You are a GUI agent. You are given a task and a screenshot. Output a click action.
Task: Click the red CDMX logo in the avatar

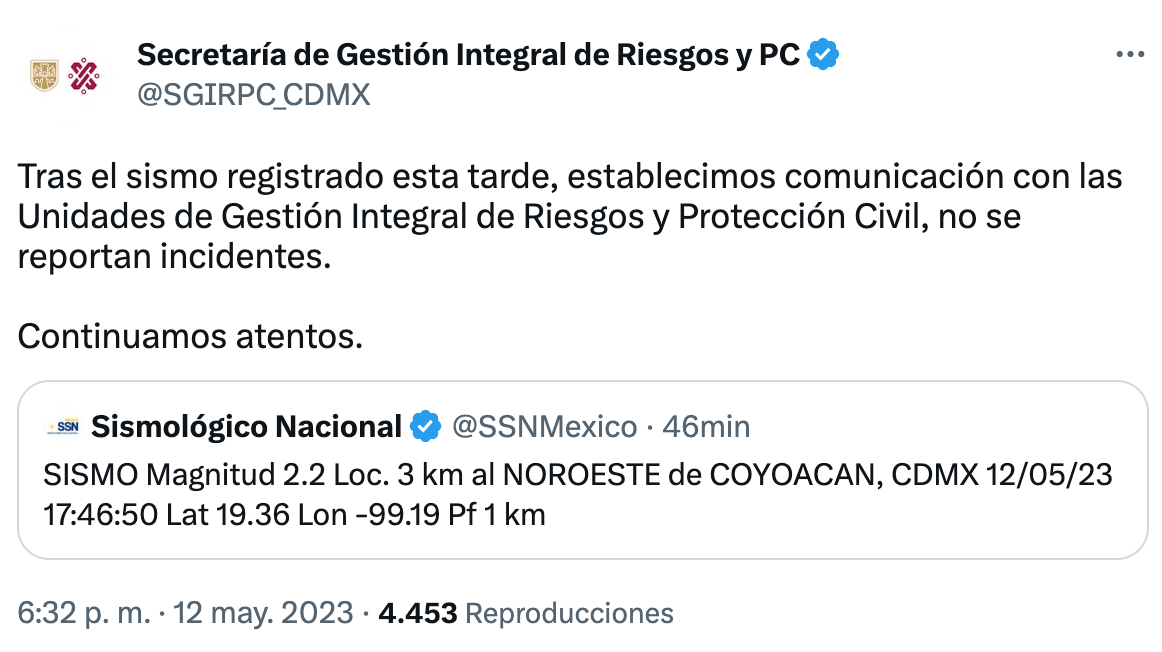(x=82, y=75)
